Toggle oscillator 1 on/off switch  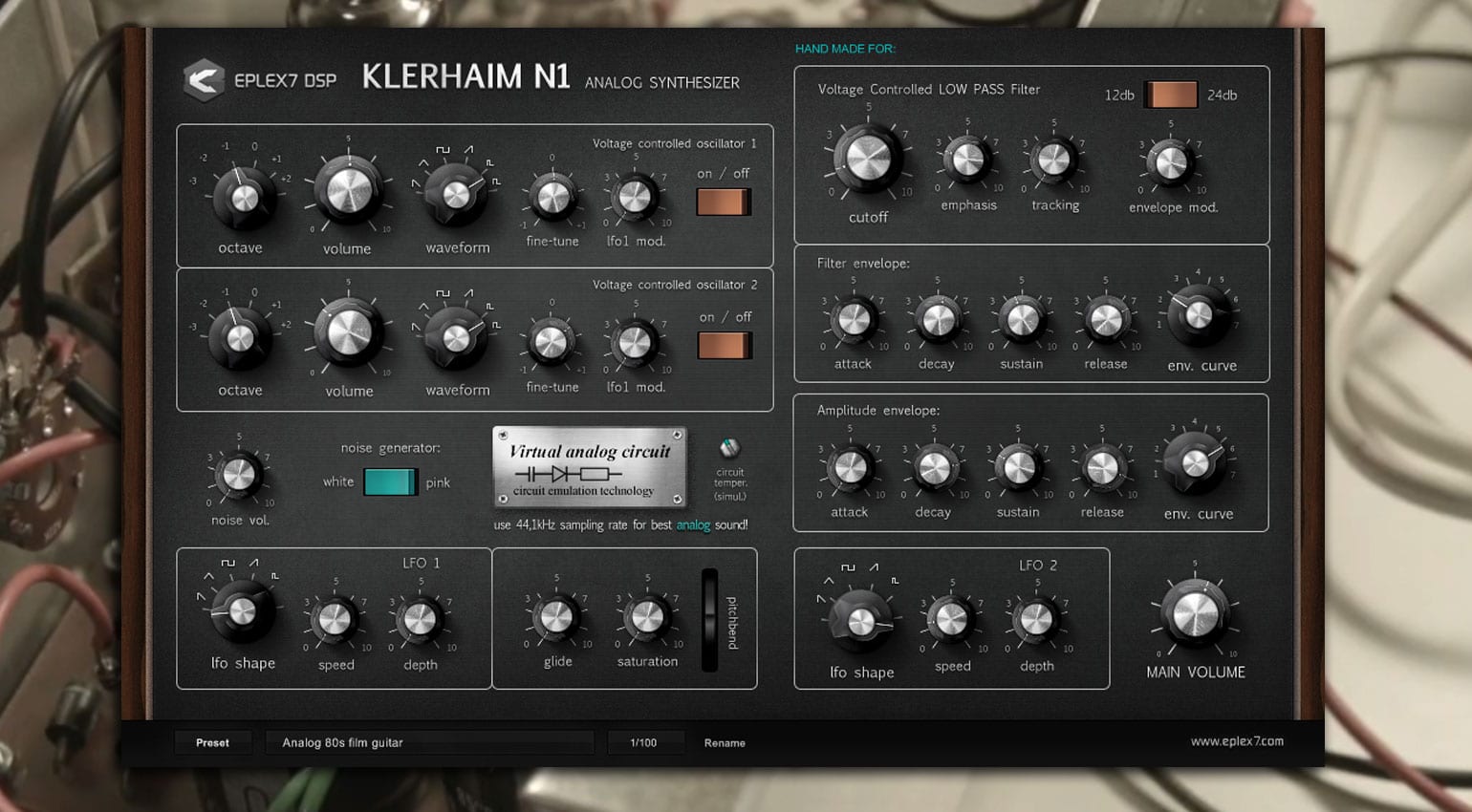(724, 202)
